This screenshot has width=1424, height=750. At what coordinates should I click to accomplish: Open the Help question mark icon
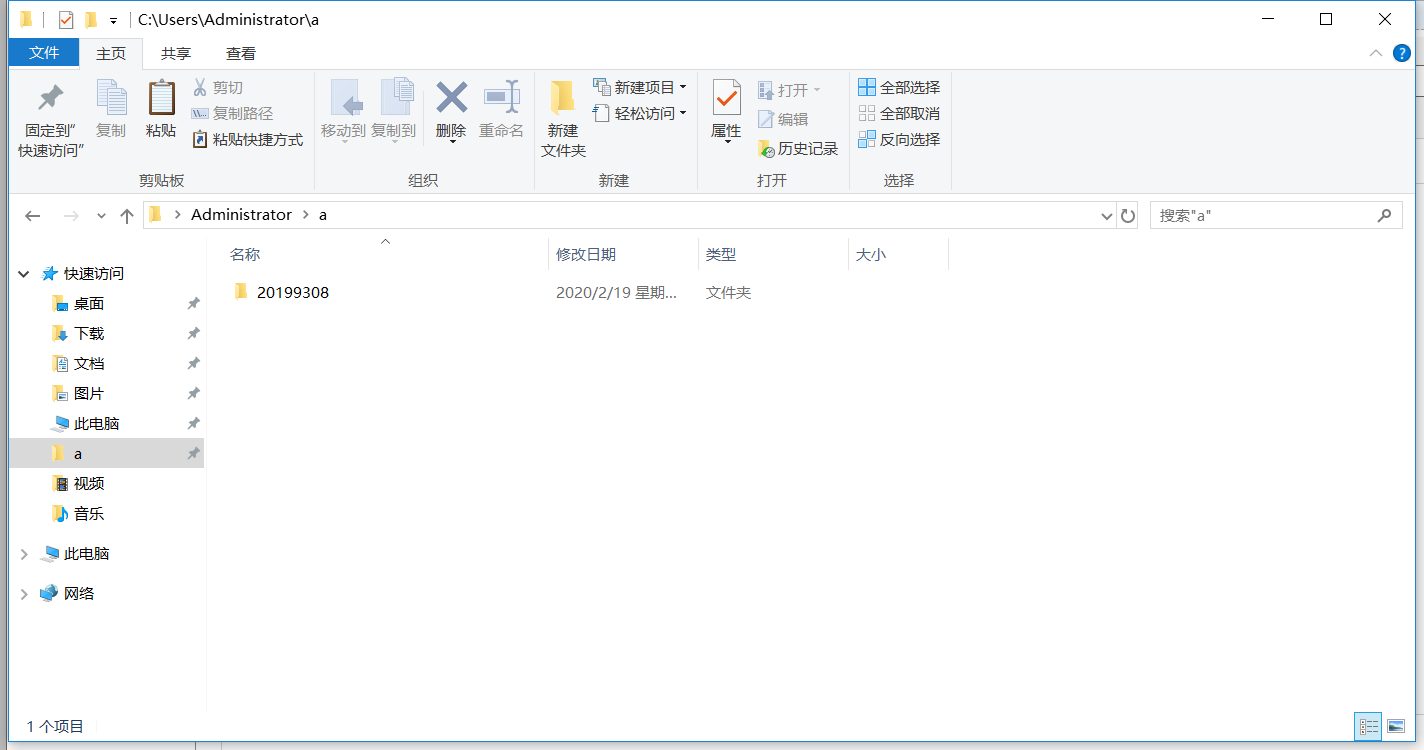click(1401, 53)
